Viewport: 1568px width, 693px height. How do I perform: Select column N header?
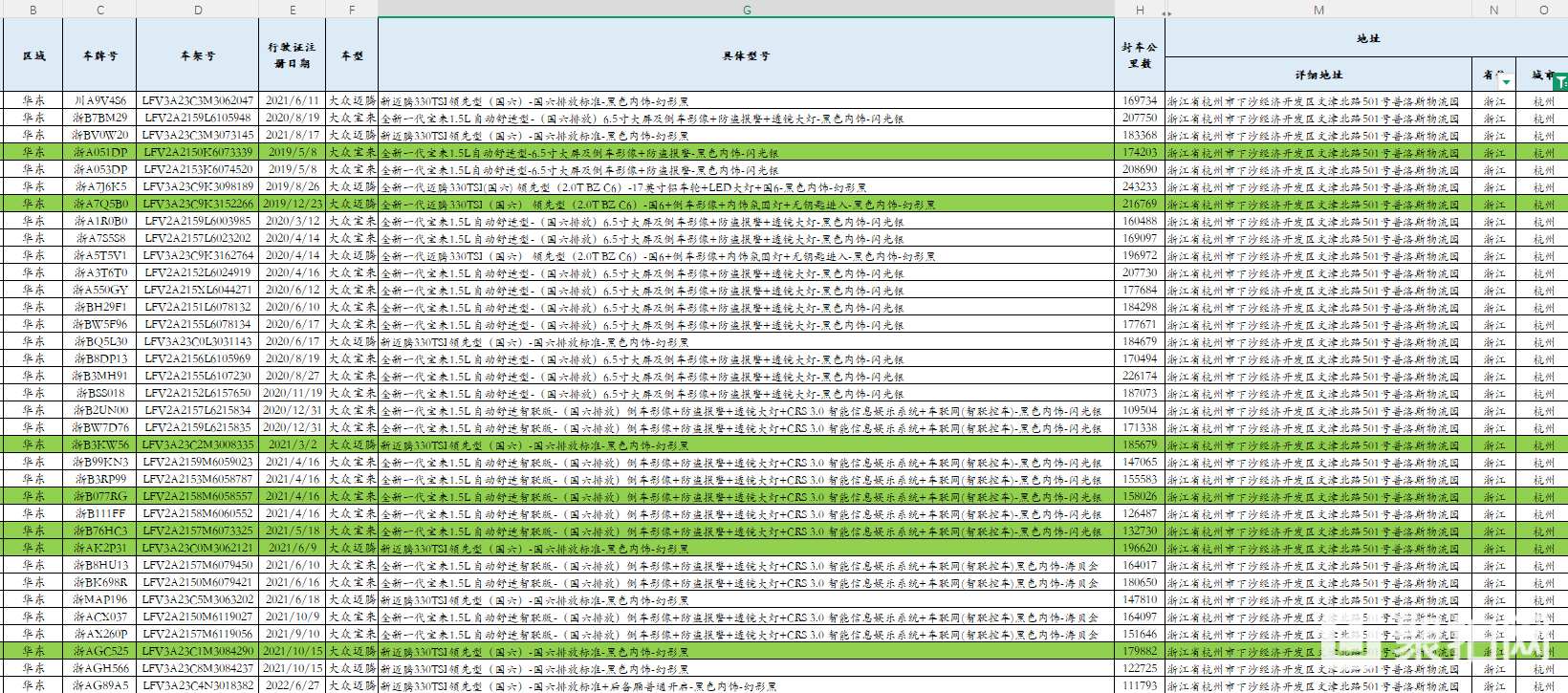pos(1493,10)
